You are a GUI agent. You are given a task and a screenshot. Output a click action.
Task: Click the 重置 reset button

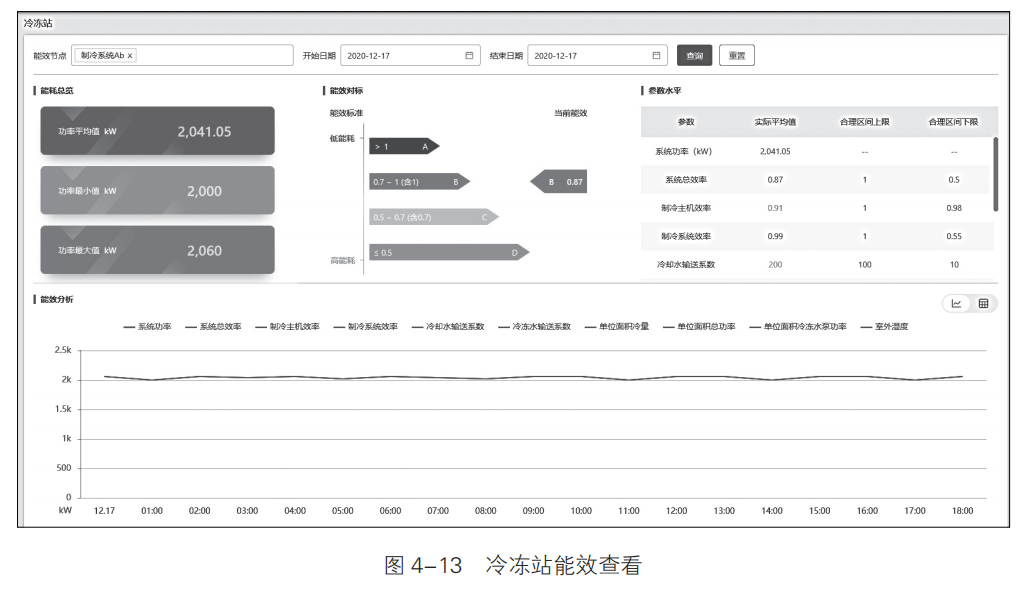[x=737, y=55]
